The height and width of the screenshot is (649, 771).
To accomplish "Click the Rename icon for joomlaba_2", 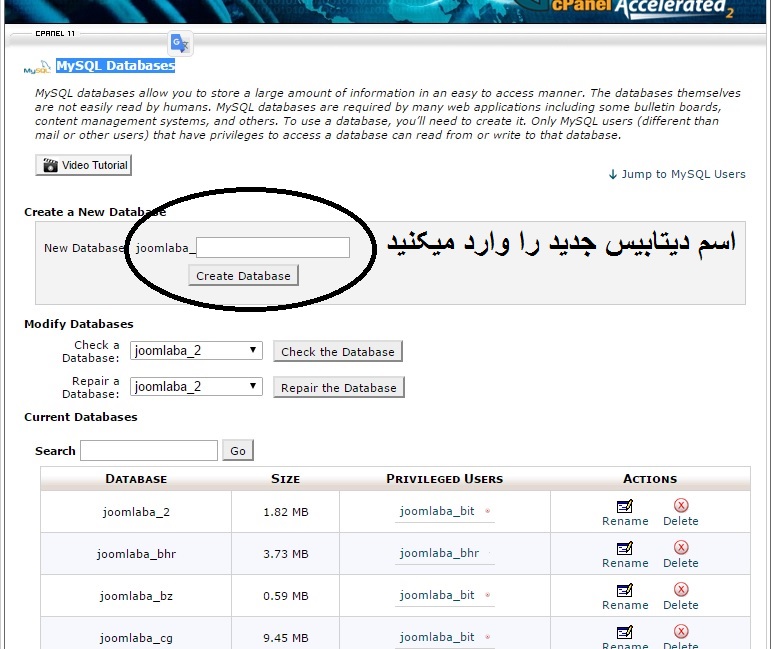I will (x=625, y=506).
